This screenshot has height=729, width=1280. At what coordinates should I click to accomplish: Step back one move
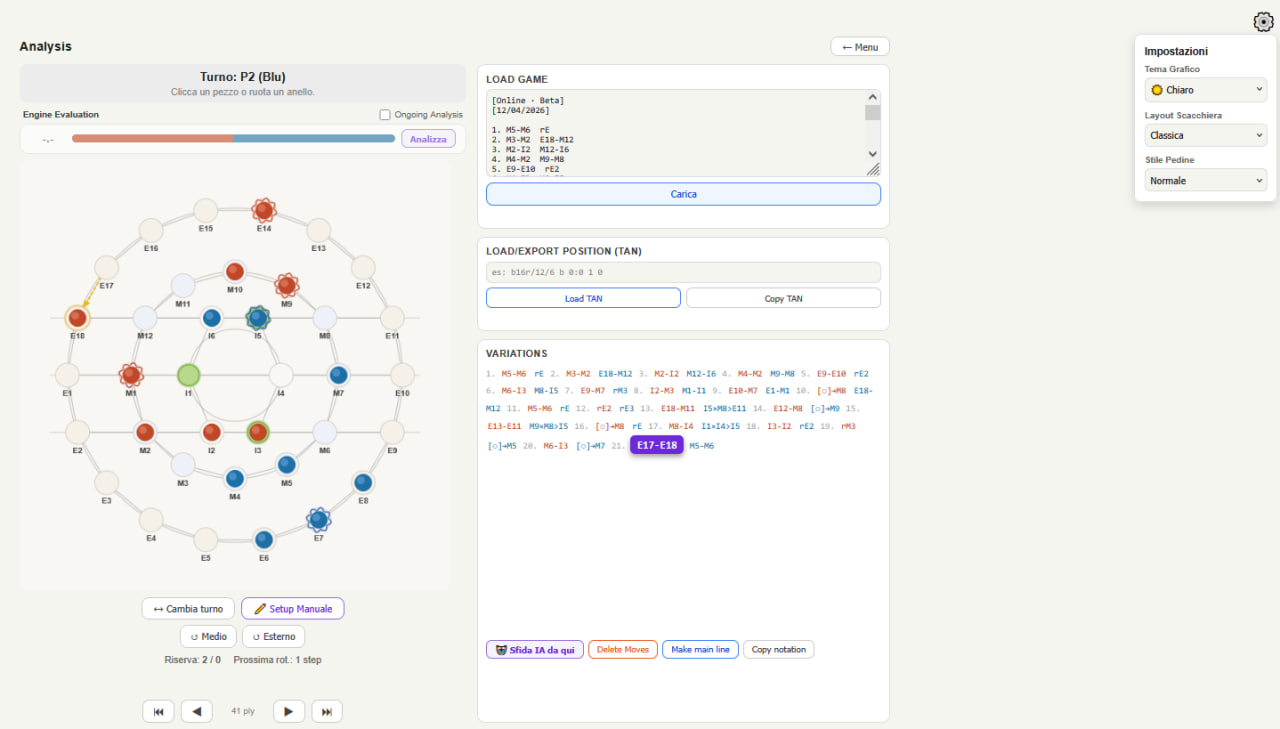pyautogui.click(x=196, y=711)
